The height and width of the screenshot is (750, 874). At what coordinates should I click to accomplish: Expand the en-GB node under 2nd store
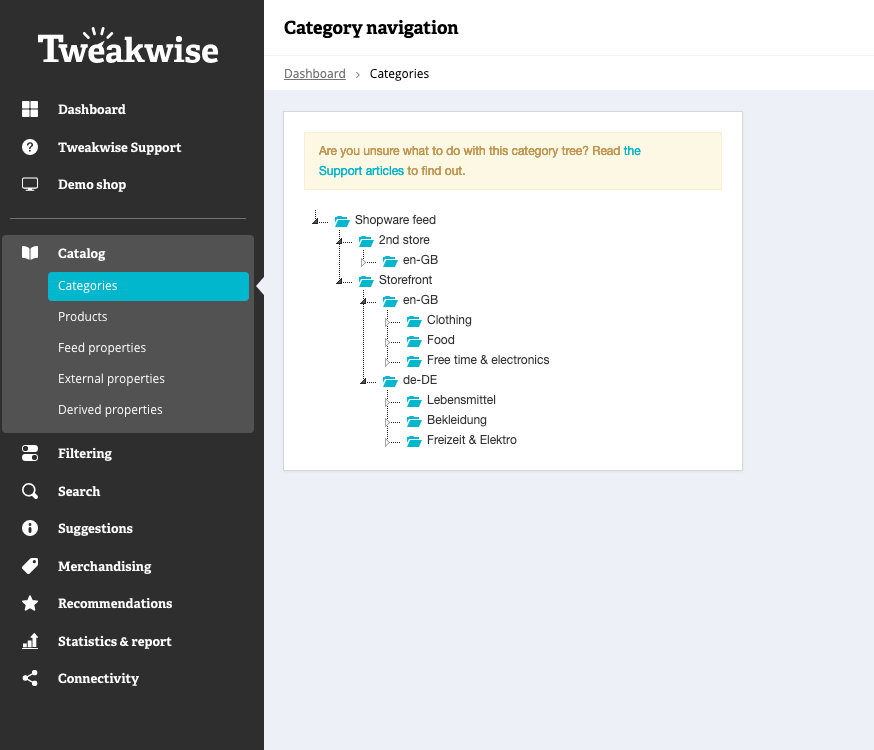(363, 262)
